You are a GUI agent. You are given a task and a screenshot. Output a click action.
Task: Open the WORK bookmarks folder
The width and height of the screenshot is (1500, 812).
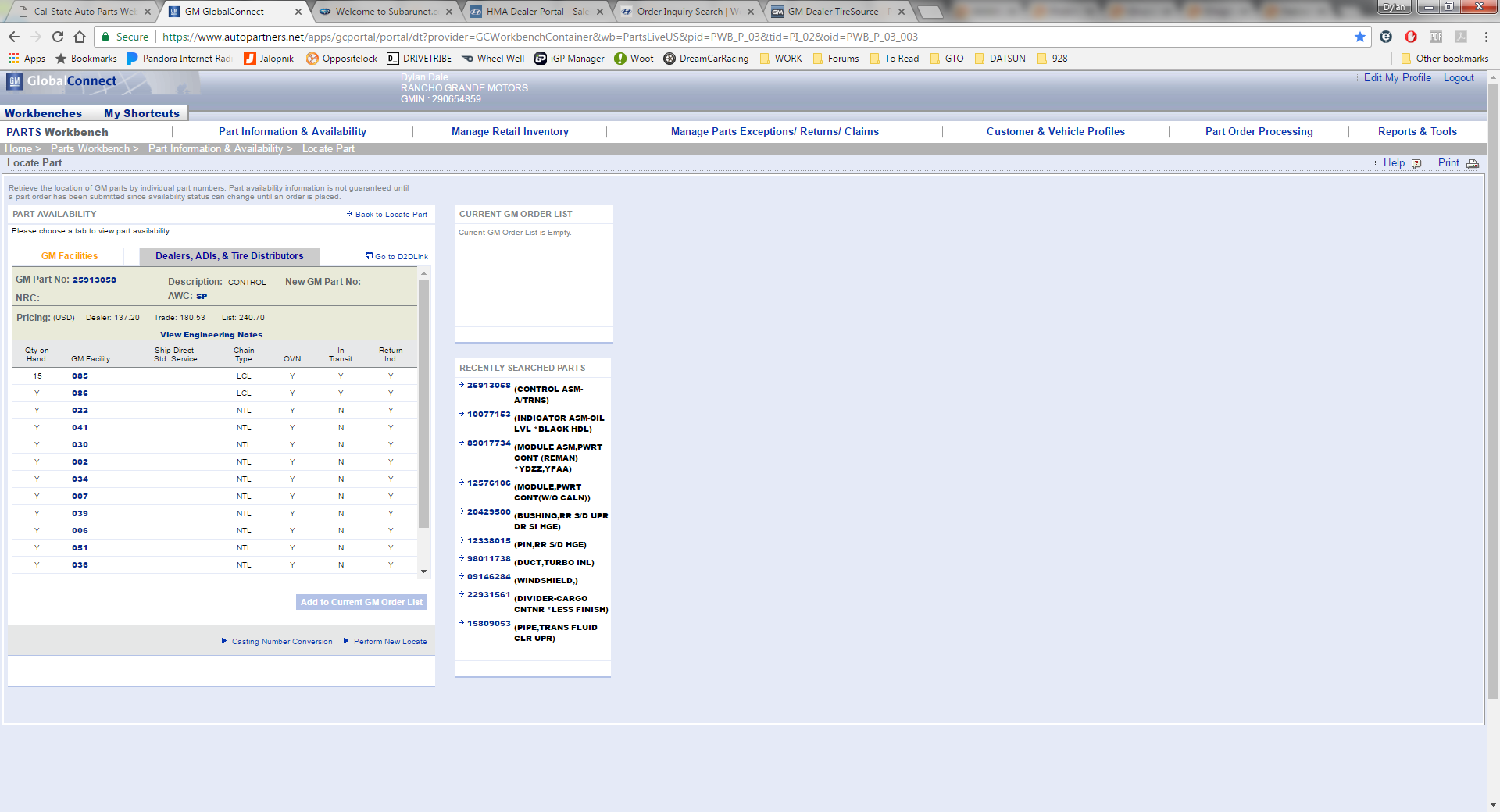coord(780,59)
